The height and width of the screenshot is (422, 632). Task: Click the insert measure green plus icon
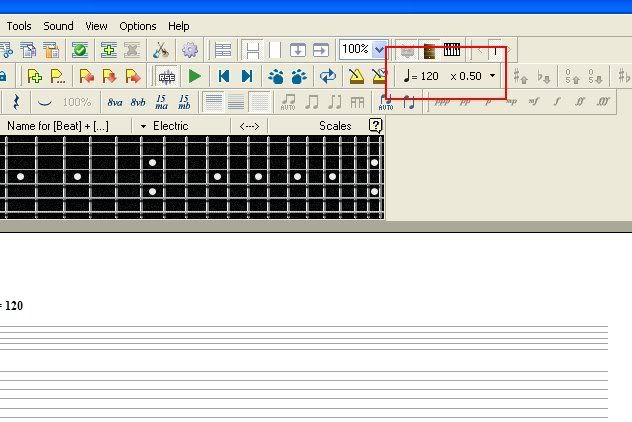pos(108,50)
